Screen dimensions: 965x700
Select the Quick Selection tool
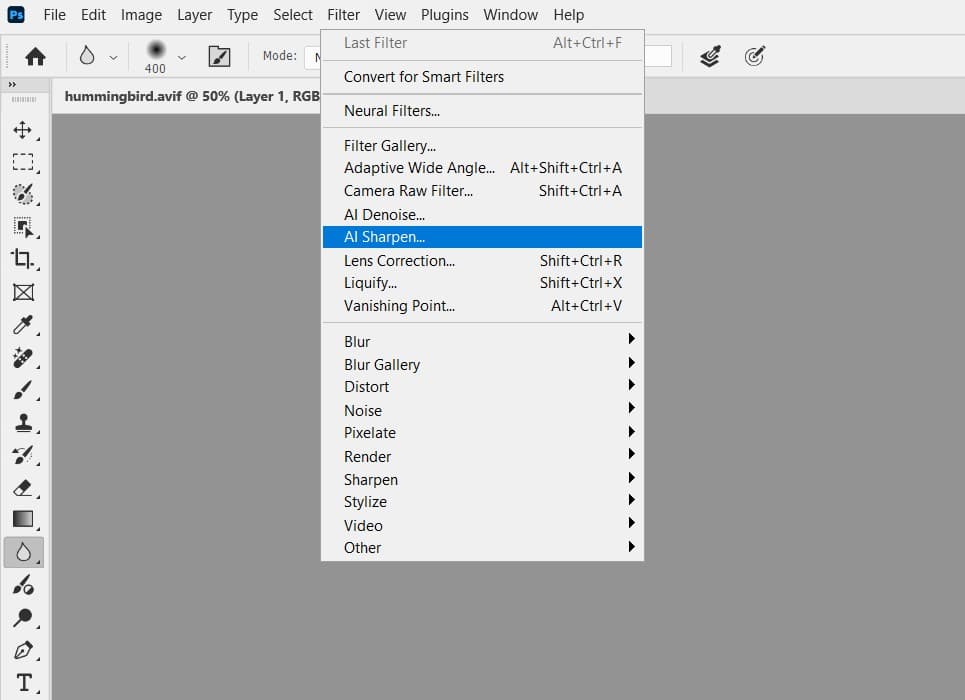point(23,194)
